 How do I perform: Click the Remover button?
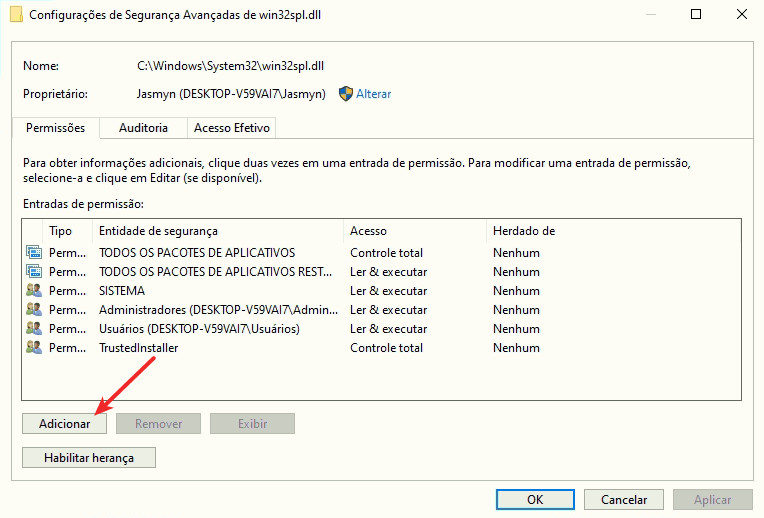tap(158, 423)
